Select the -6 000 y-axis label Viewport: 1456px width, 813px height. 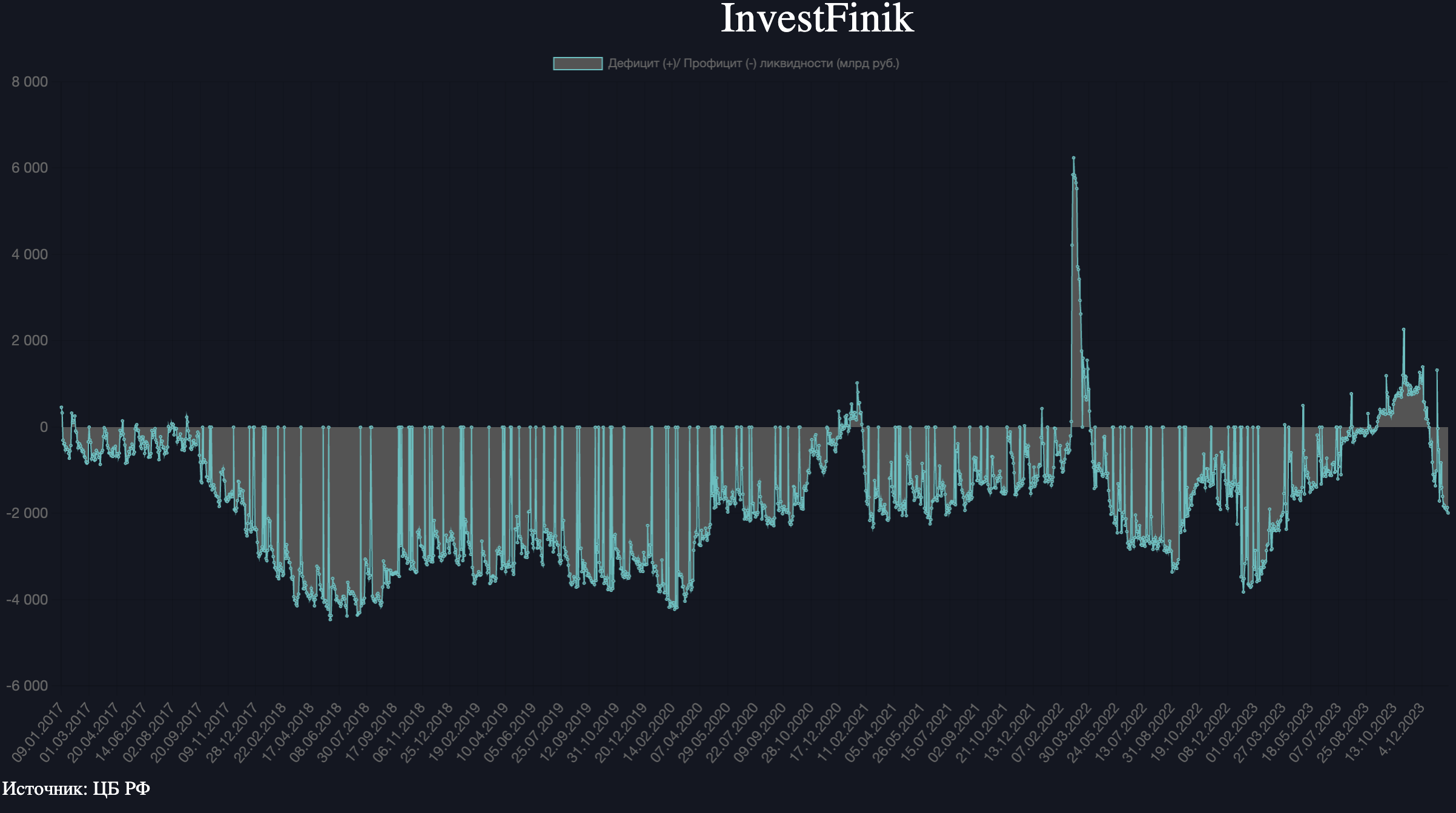[x=27, y=686]
